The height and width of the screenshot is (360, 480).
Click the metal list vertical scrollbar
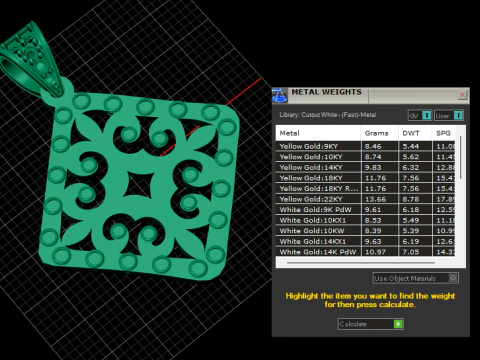[461, 157]
